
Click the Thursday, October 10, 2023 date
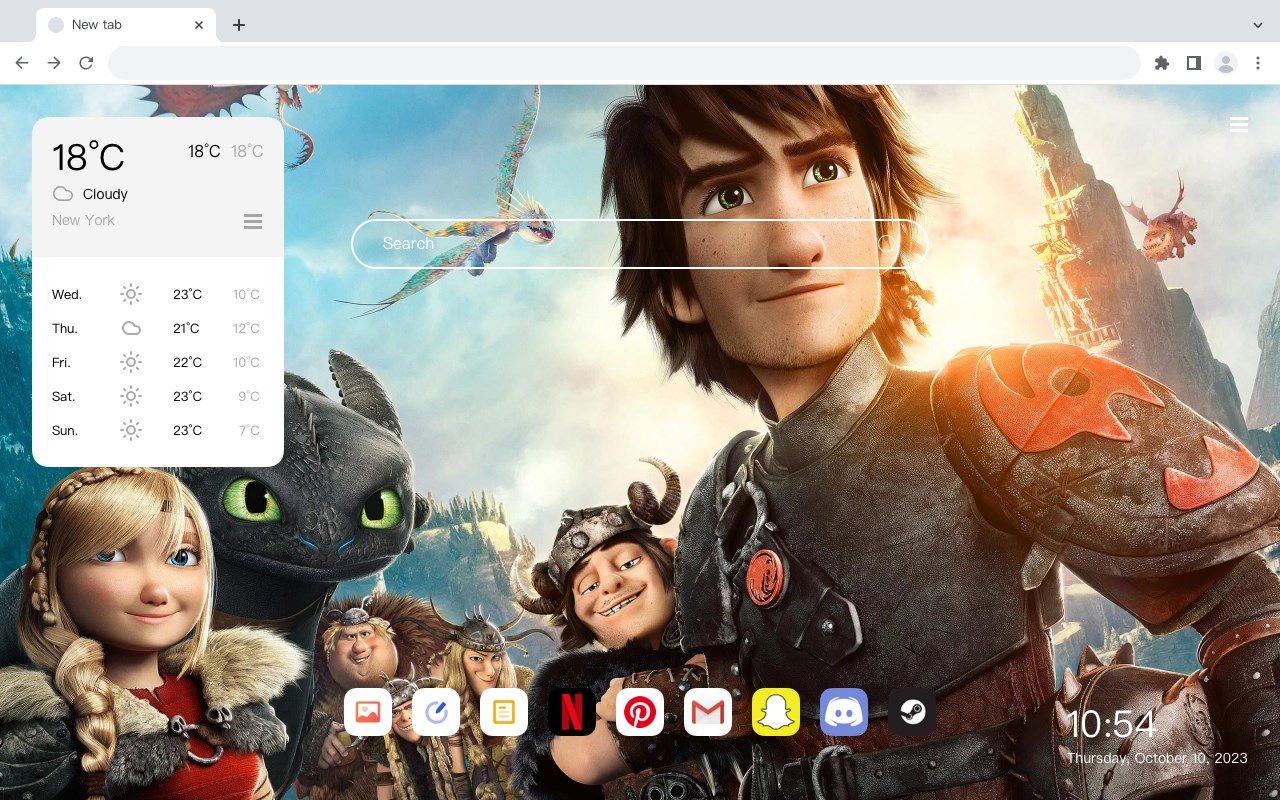pyautogui.click(x=1157, y=758)
